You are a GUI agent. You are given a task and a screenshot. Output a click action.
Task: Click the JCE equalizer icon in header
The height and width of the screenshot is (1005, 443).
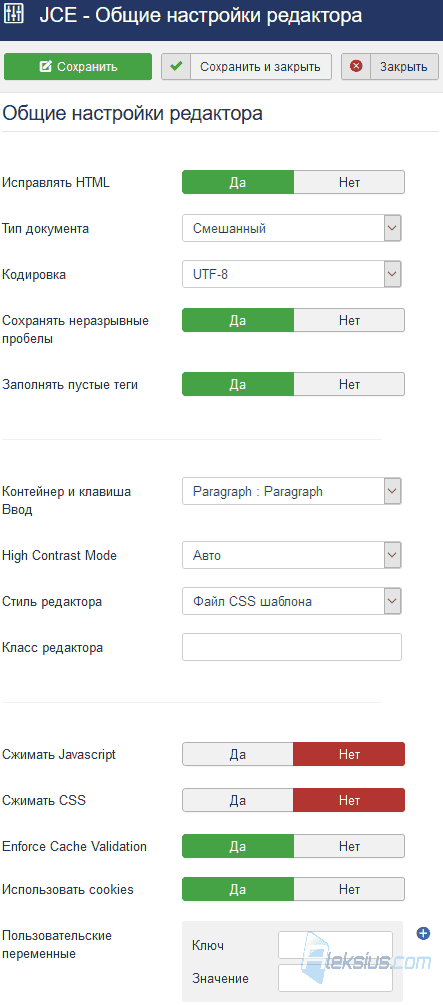(x=13, y=15)
